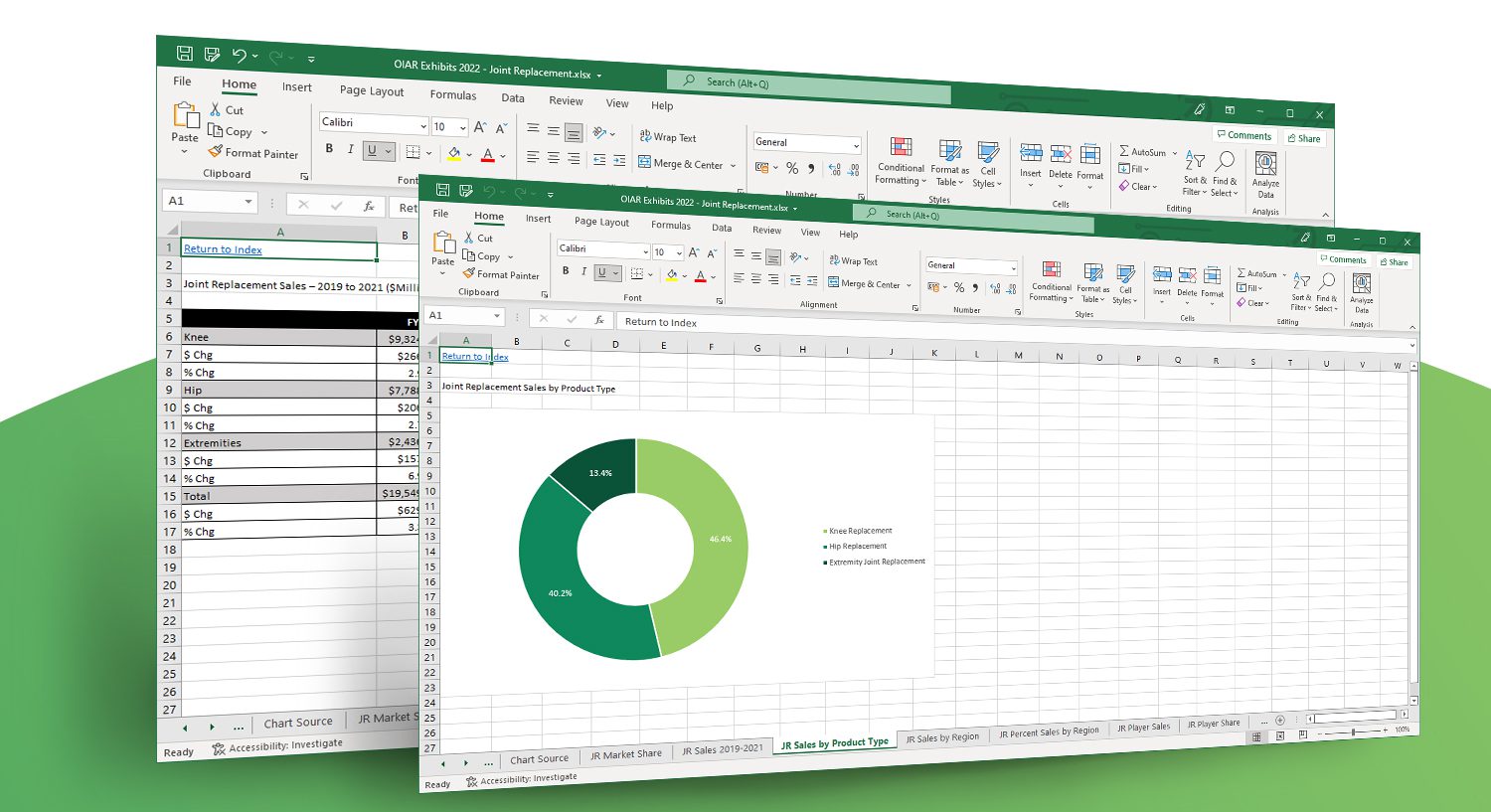Click Copy in front window
This screenshot has height=812, width=1491.
point(482,255)
